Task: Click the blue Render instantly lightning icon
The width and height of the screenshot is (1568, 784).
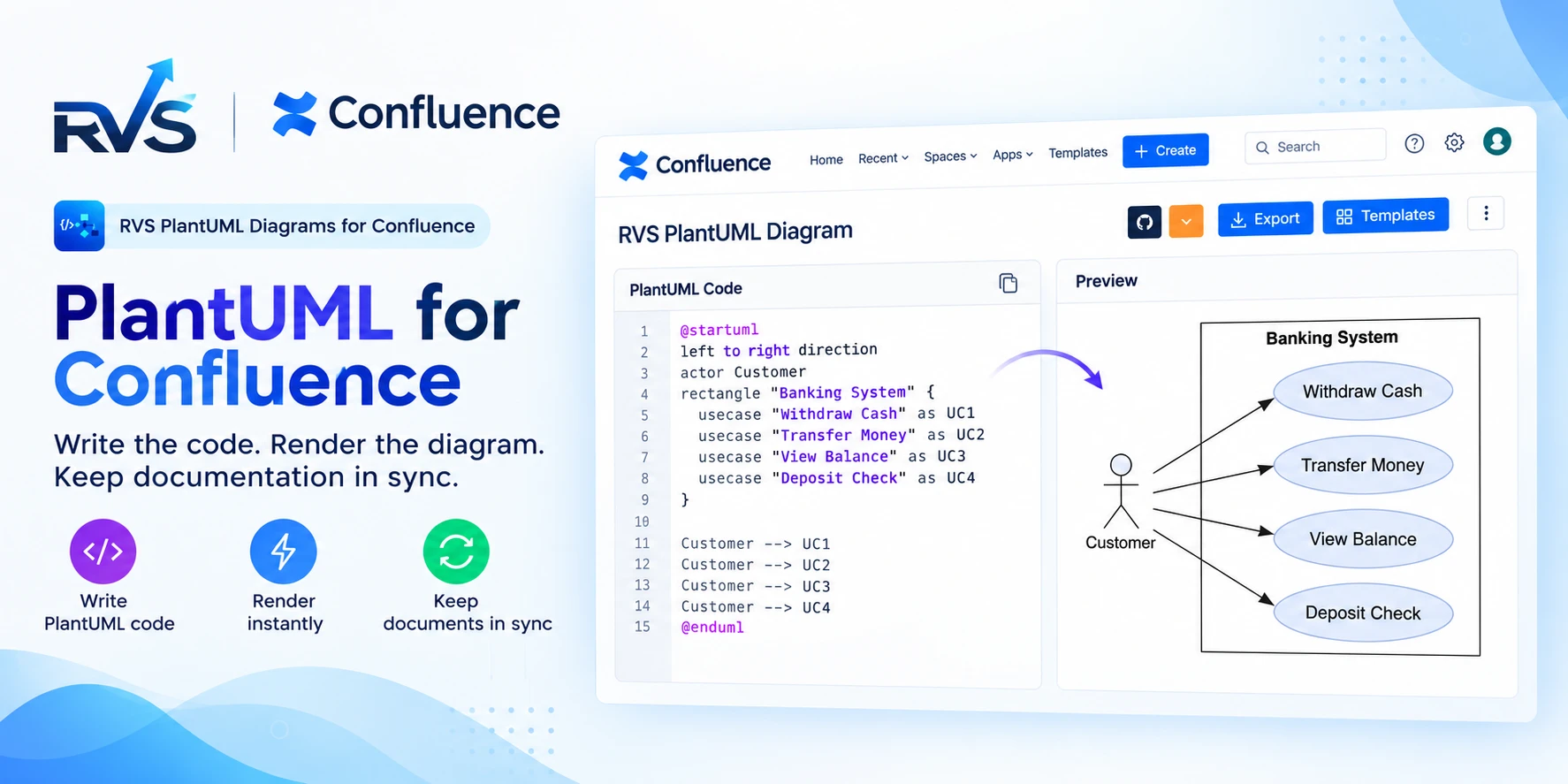Action: [284, 552]
